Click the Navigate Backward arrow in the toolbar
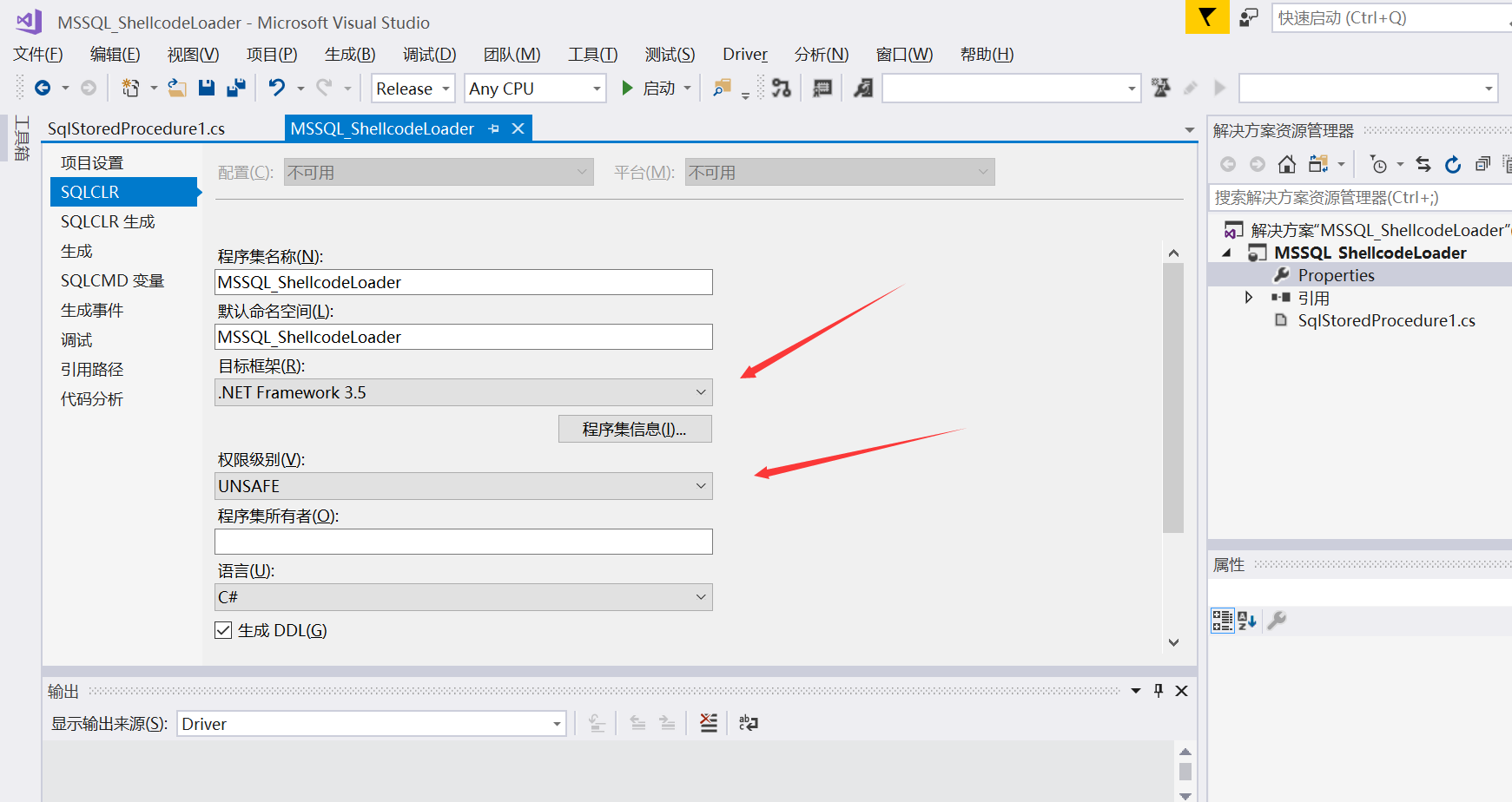Viewport: 1512px width, 802px height. (42, 88)
